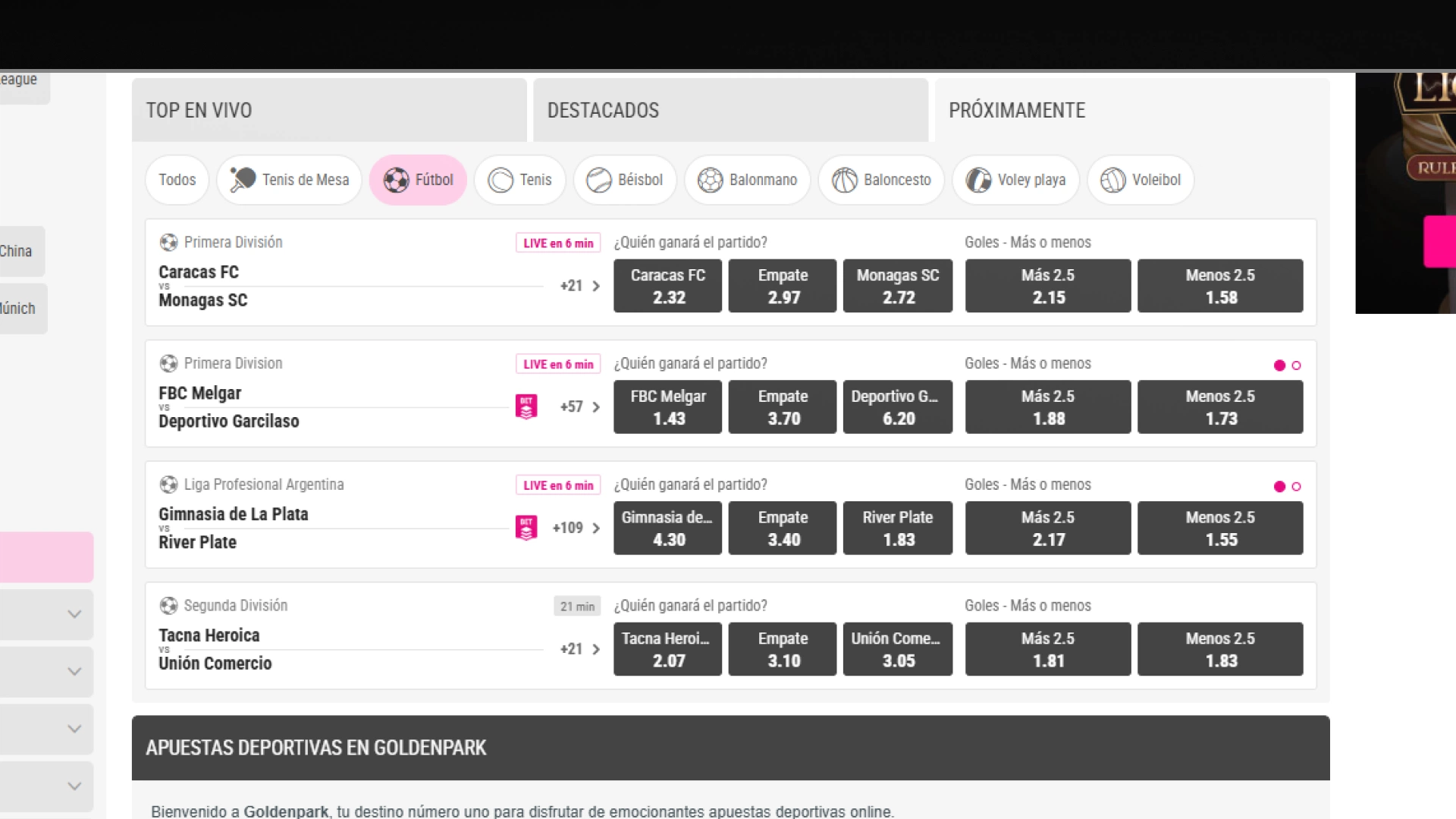Bet on Gimnasia de La Plata at 4.30
The height and width of the screenshot is (819, 1456).
(667, 528)
